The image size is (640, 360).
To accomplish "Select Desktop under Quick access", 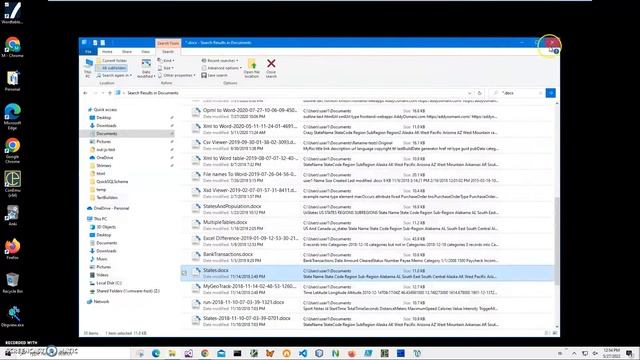I will coord(104,118).
